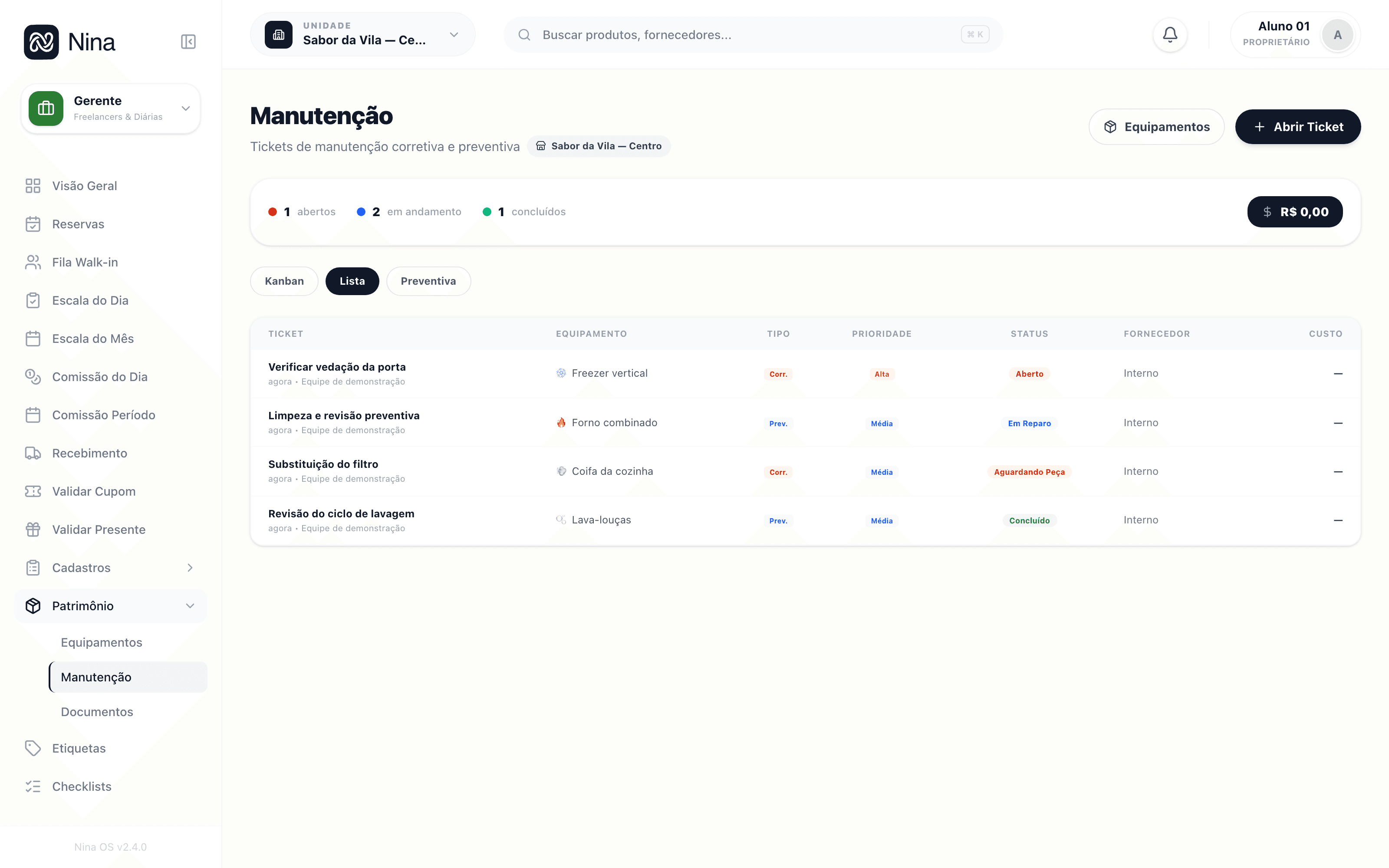Click the Prioridade column header
The image size is (1389, 868).
882,334
